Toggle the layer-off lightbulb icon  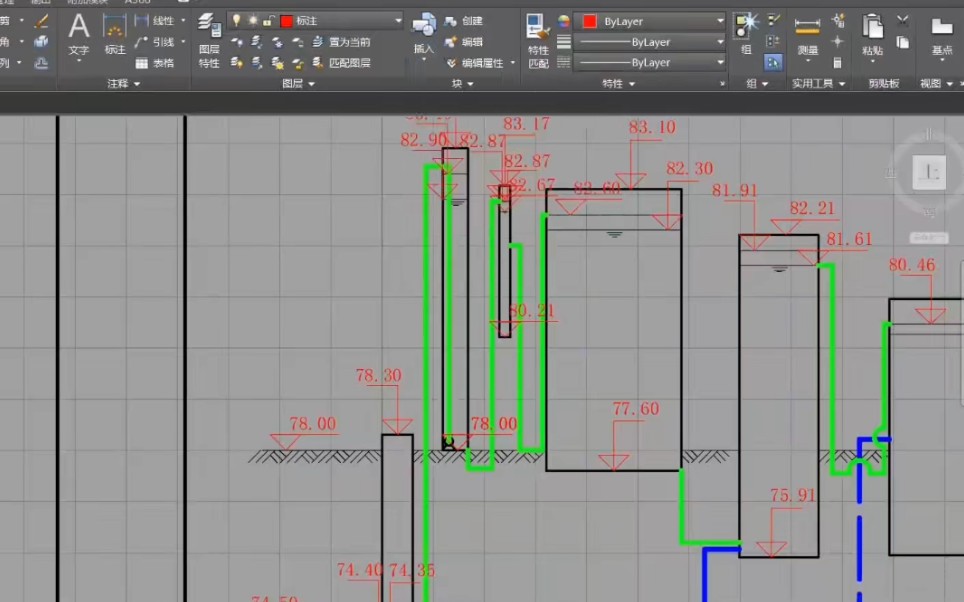coord(237,20)
